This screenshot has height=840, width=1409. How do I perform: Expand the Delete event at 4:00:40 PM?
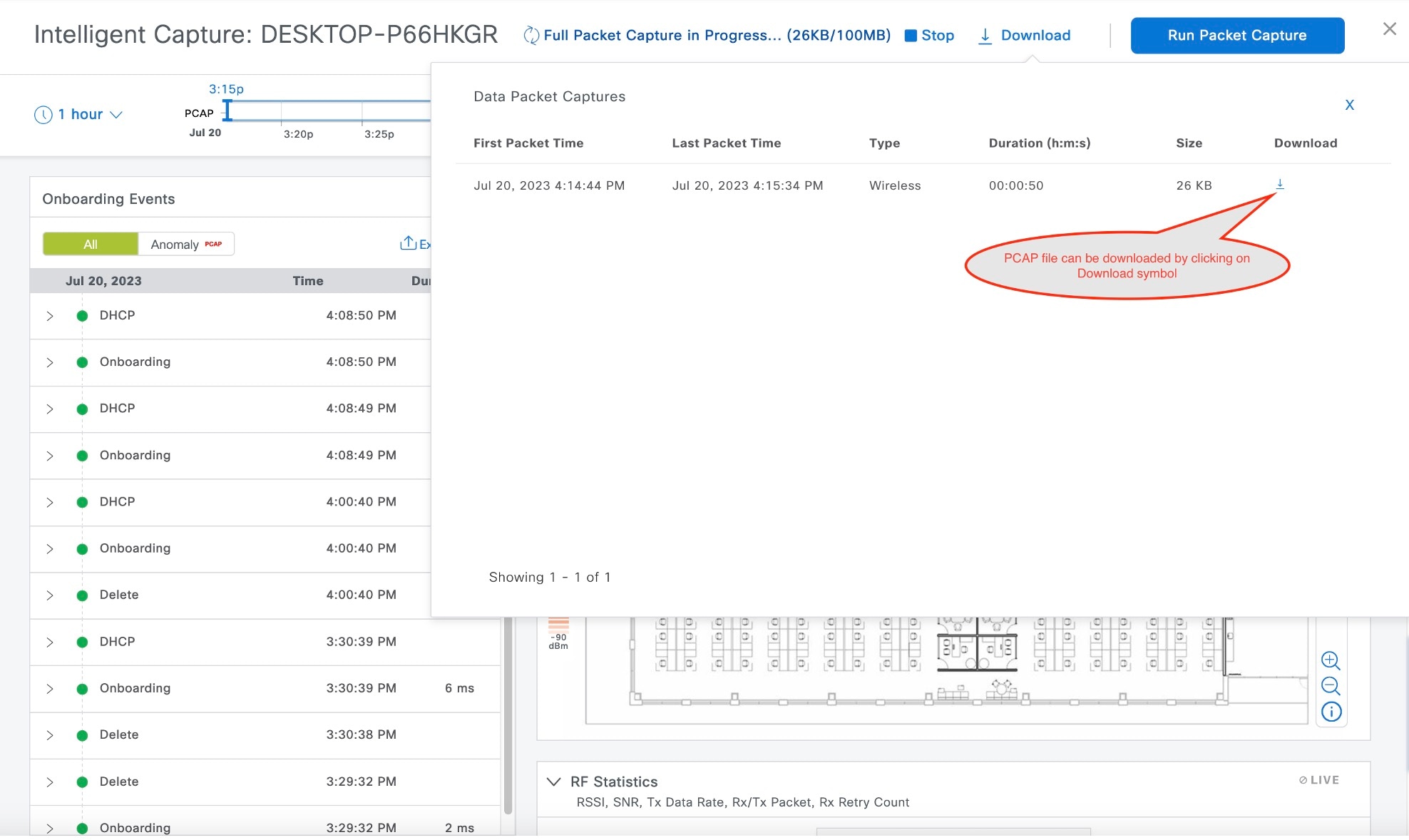(x=50, y=595)
